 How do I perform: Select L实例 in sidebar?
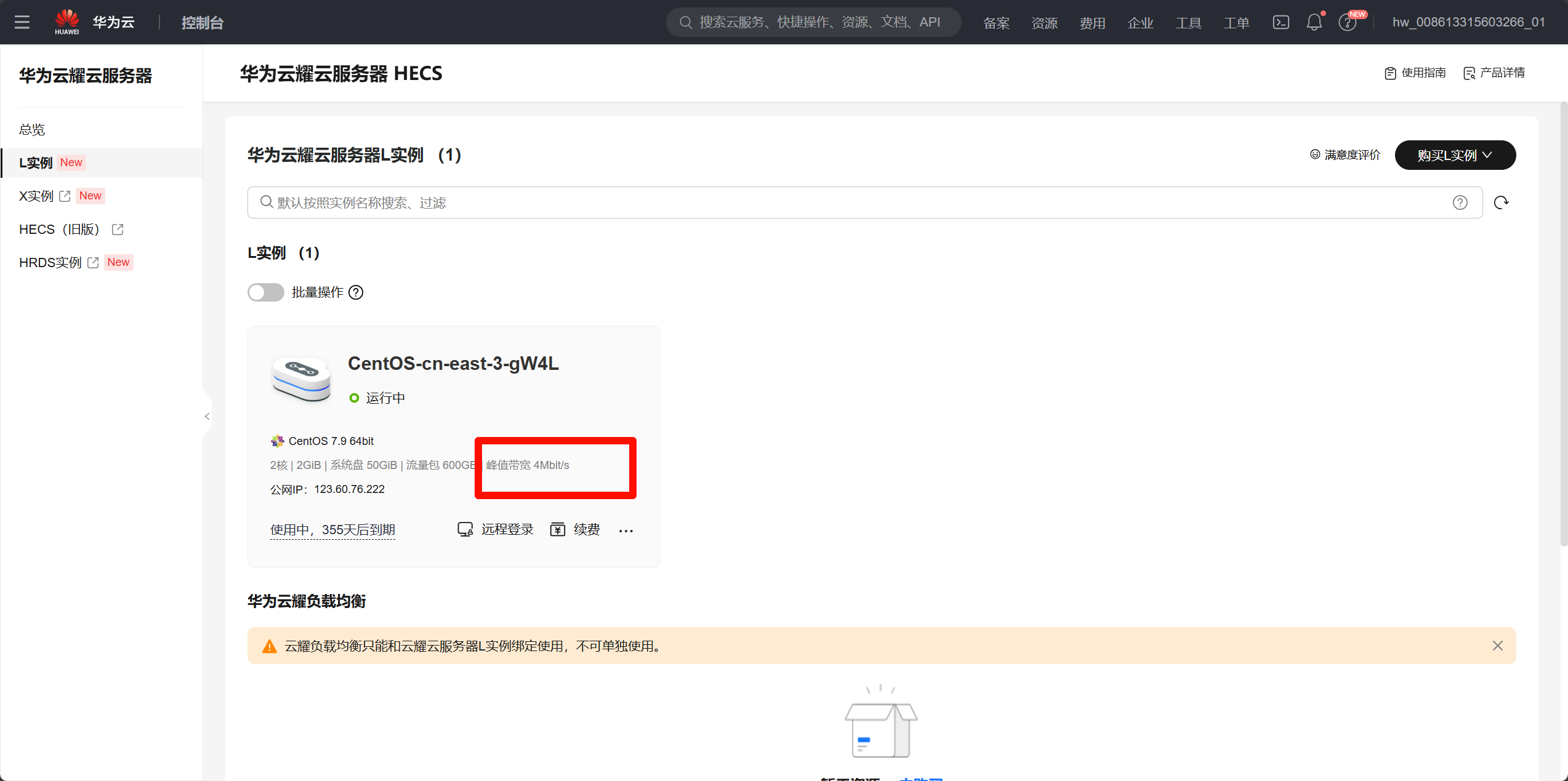102,162
